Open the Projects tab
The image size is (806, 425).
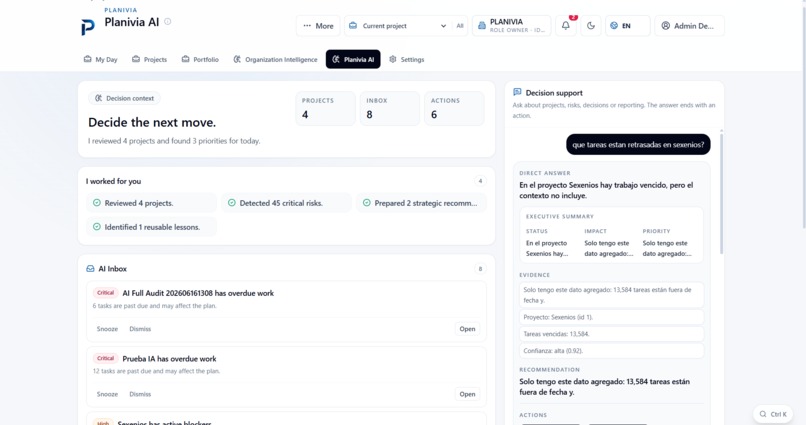tap(150, 59)
